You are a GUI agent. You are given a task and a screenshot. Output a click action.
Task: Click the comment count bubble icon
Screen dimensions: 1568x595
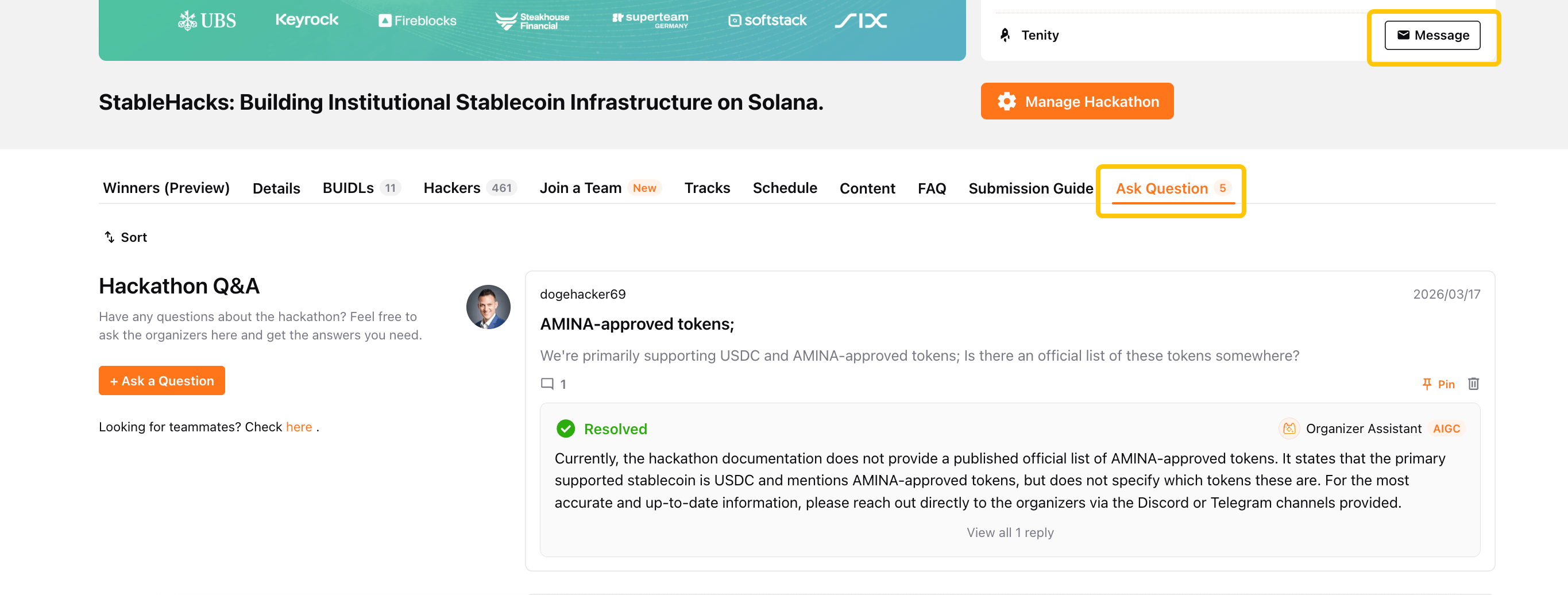547,384
